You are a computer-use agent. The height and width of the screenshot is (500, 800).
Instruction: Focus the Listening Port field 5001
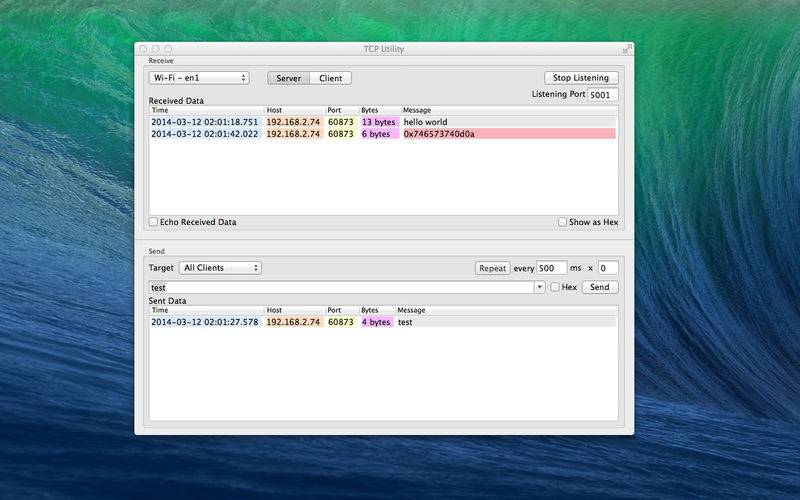pos(603,94)
